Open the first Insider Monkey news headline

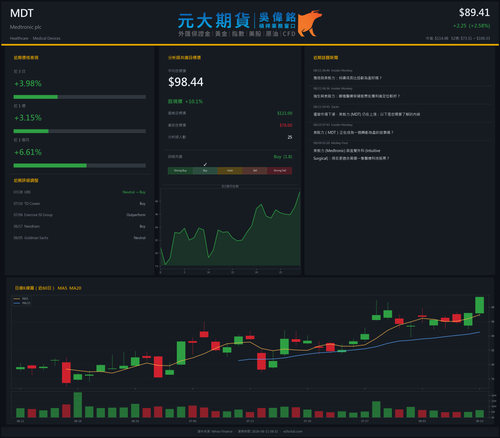[347, 78]
